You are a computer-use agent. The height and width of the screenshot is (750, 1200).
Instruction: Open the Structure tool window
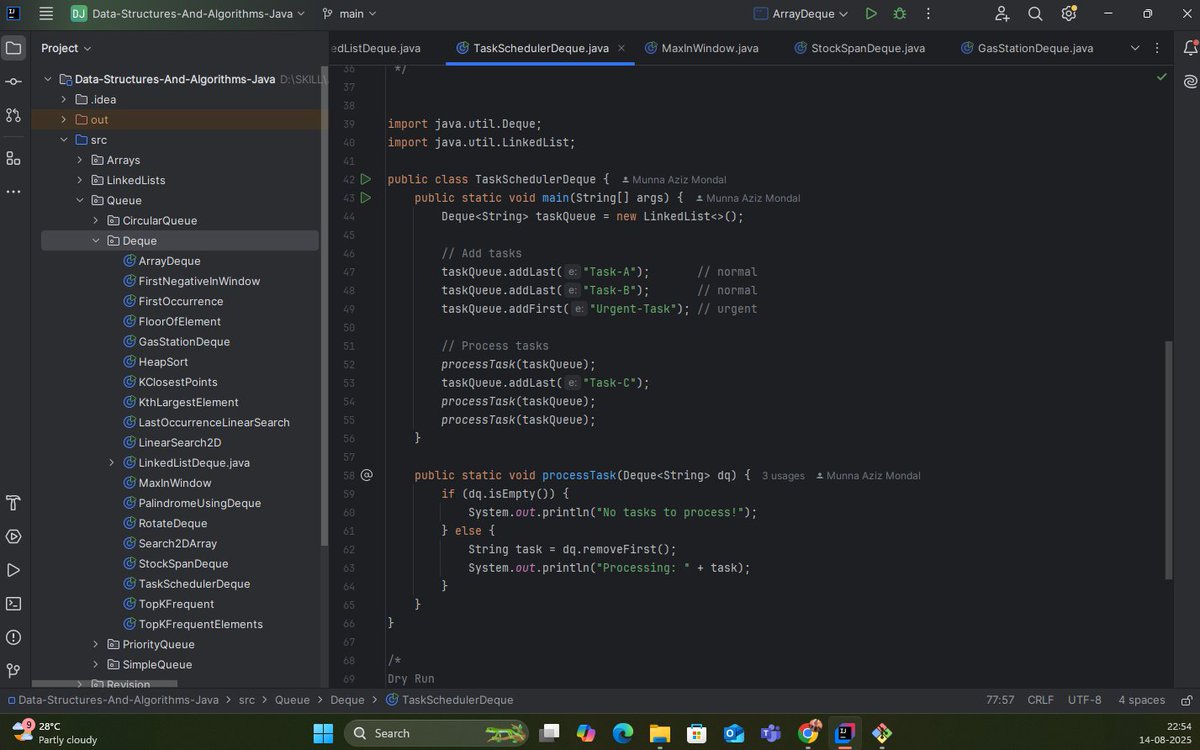(13, 158)
